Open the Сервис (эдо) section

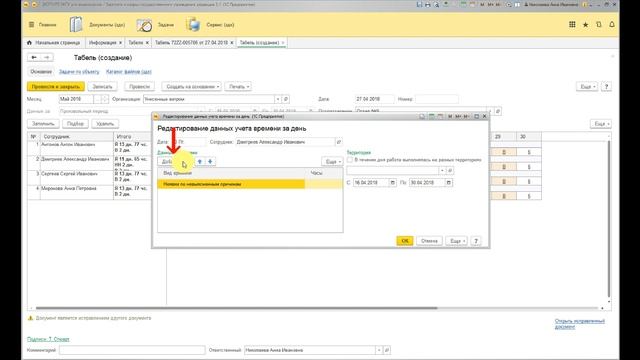[210, 25]
